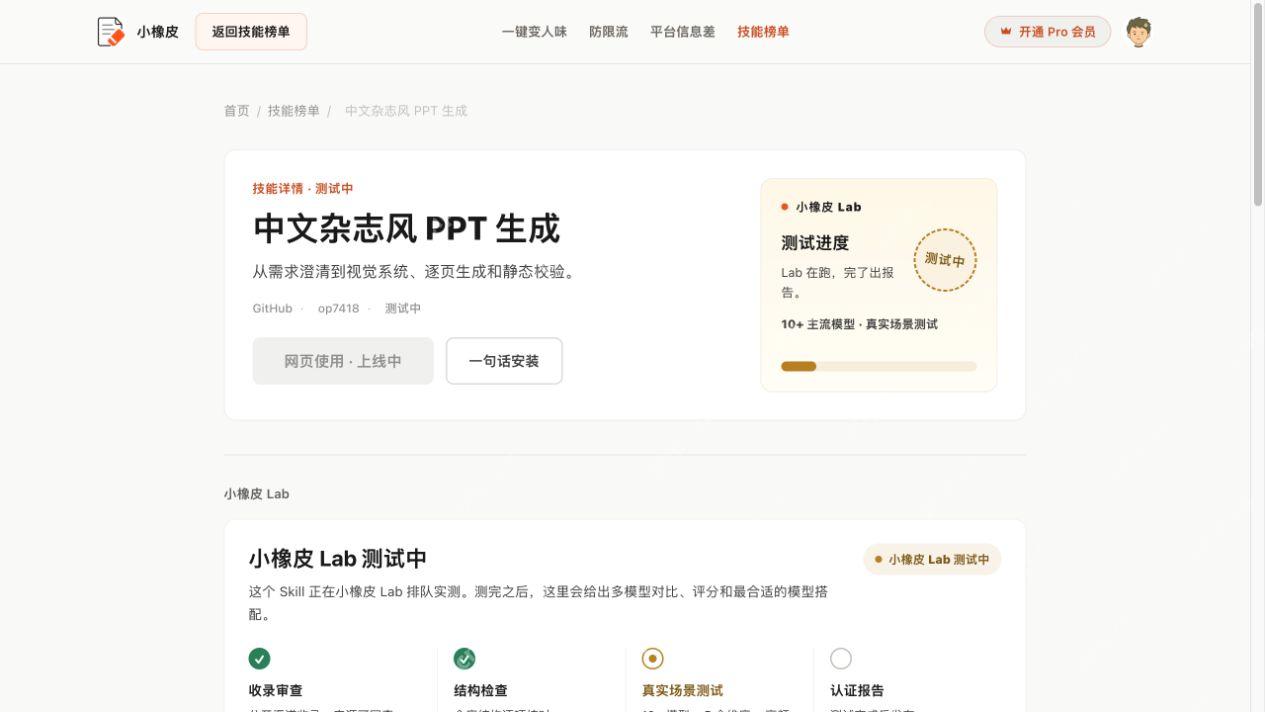
Task: Go to 技能榜单 breadcrumb link
Action: coord(294,111)
